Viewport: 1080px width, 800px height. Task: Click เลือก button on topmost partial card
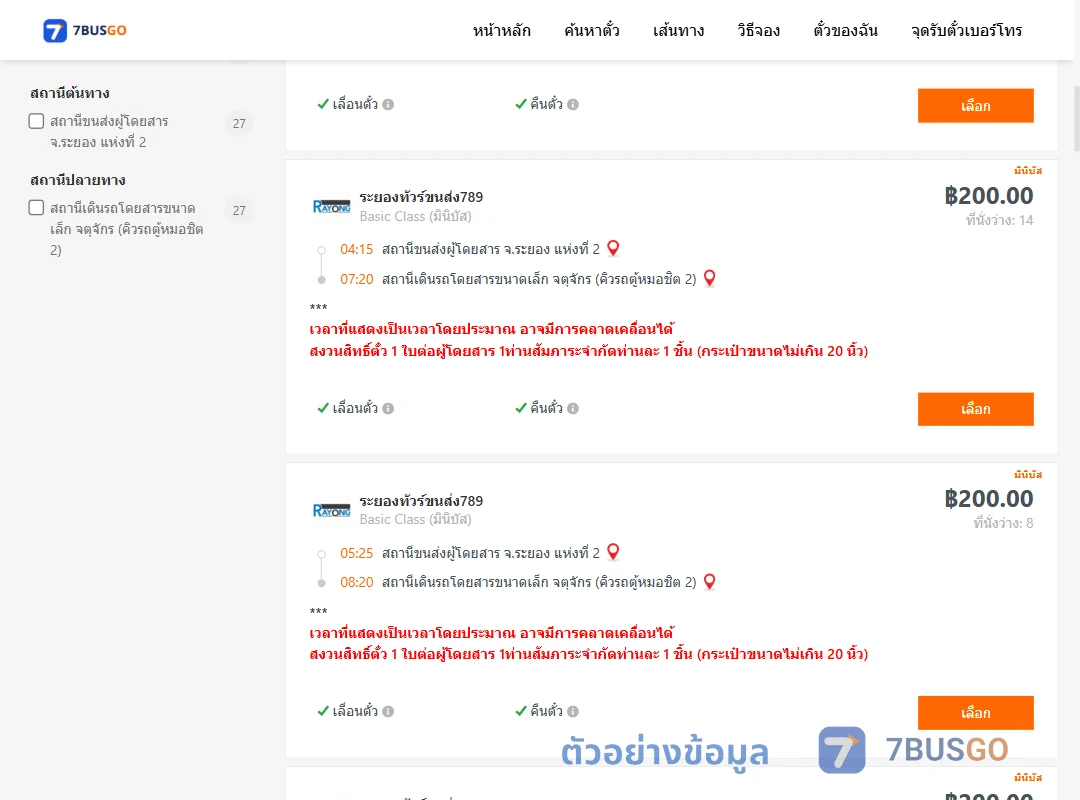(x=975, y=105)
